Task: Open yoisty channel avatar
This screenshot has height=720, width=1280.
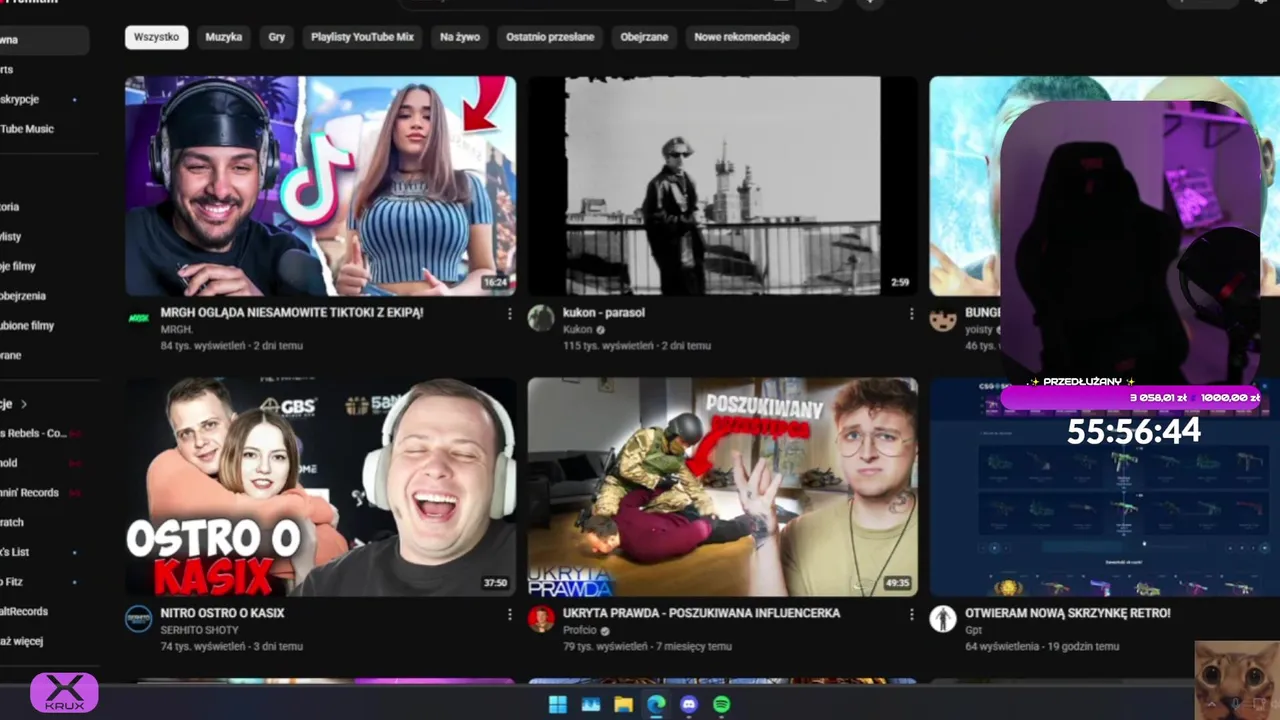Action: pyautogui.click(x=943, y=319)
